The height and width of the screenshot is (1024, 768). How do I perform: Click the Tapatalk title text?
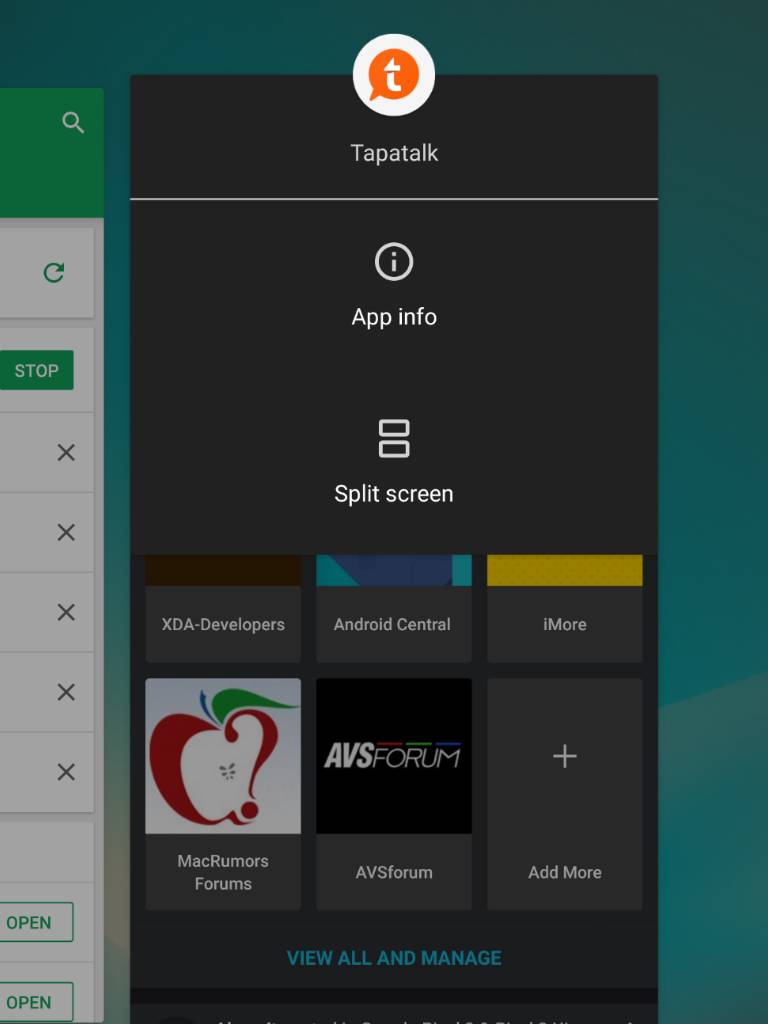394,153
